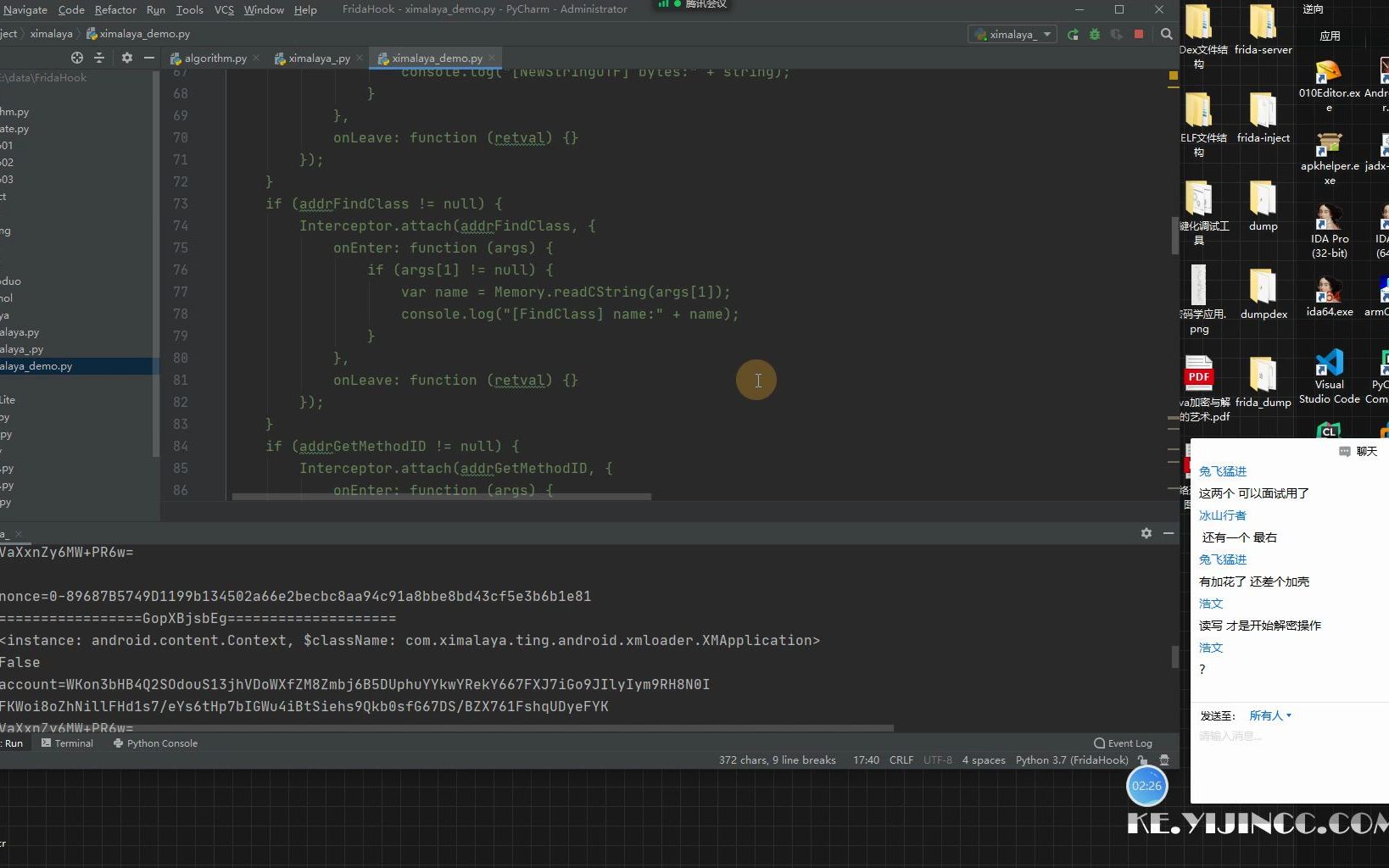
Task: Click the Rerun green arrow icon
Action: (x=1073, y=34)
